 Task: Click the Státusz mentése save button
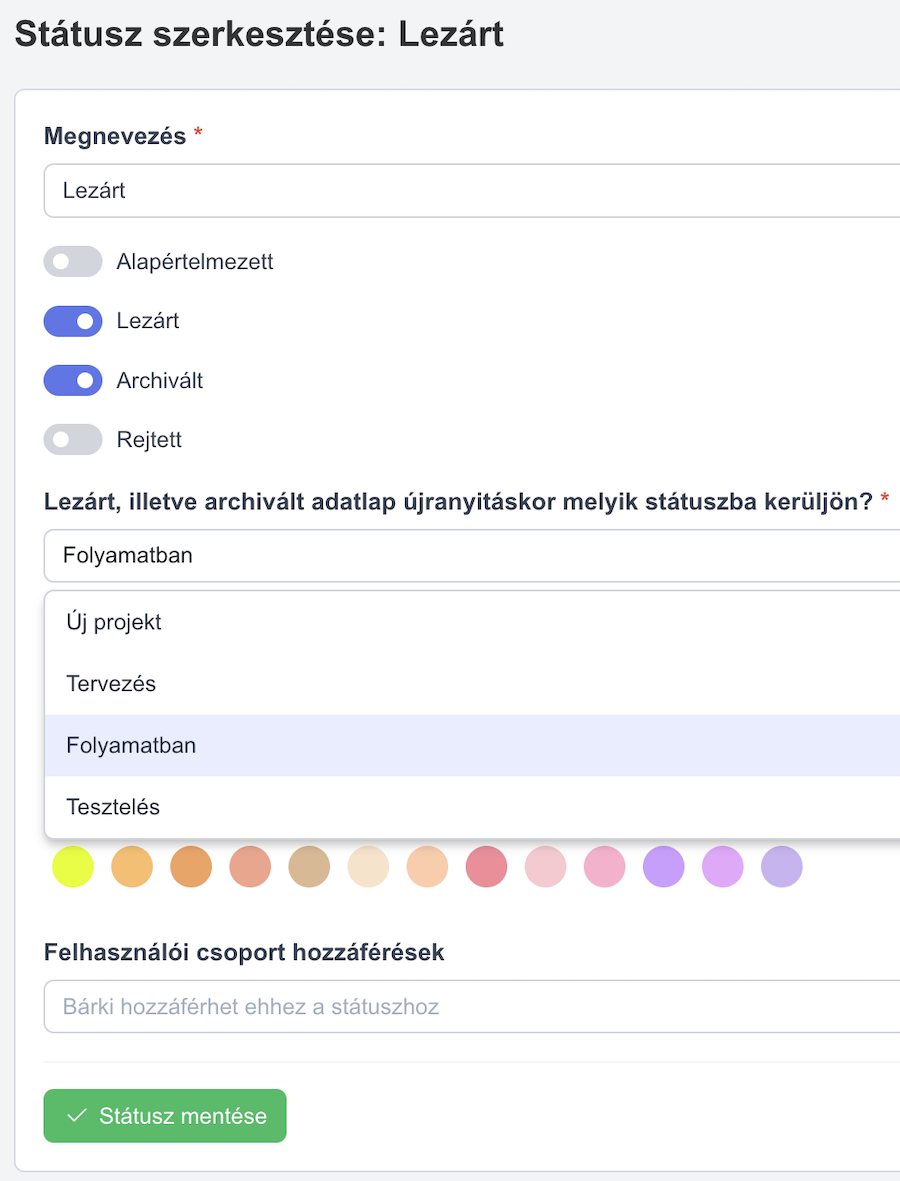pyautogui.click(x=165, y=1115)
